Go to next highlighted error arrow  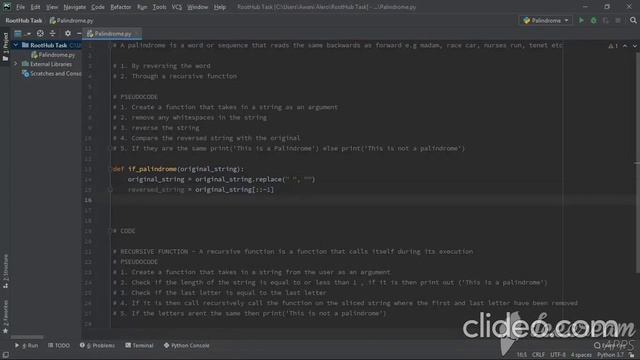(635, 46)
